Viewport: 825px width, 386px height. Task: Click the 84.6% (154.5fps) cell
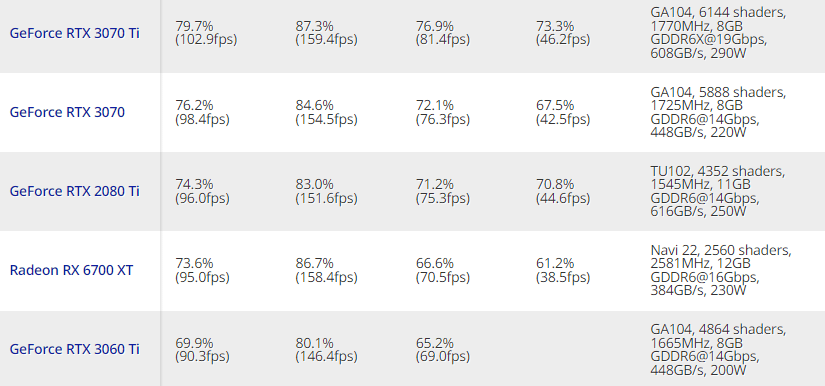pos(326,112)
